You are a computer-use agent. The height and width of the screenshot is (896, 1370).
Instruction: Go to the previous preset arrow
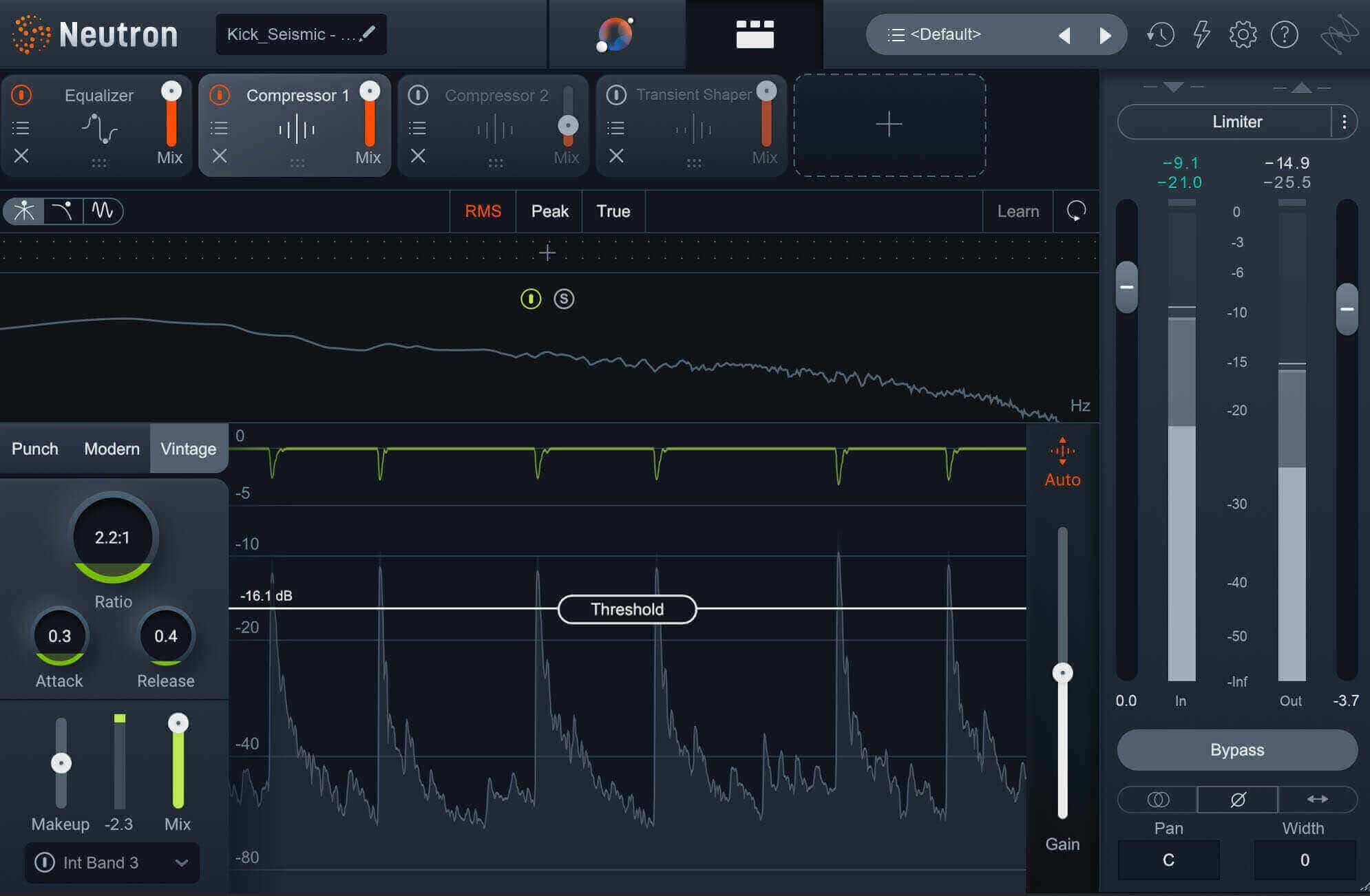[x=1064, y=35]
